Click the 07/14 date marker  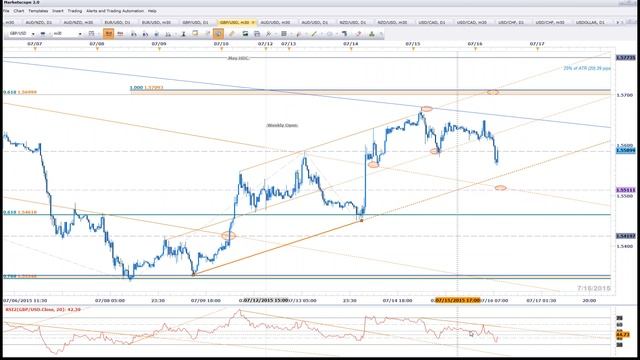[x=351, y=43]
